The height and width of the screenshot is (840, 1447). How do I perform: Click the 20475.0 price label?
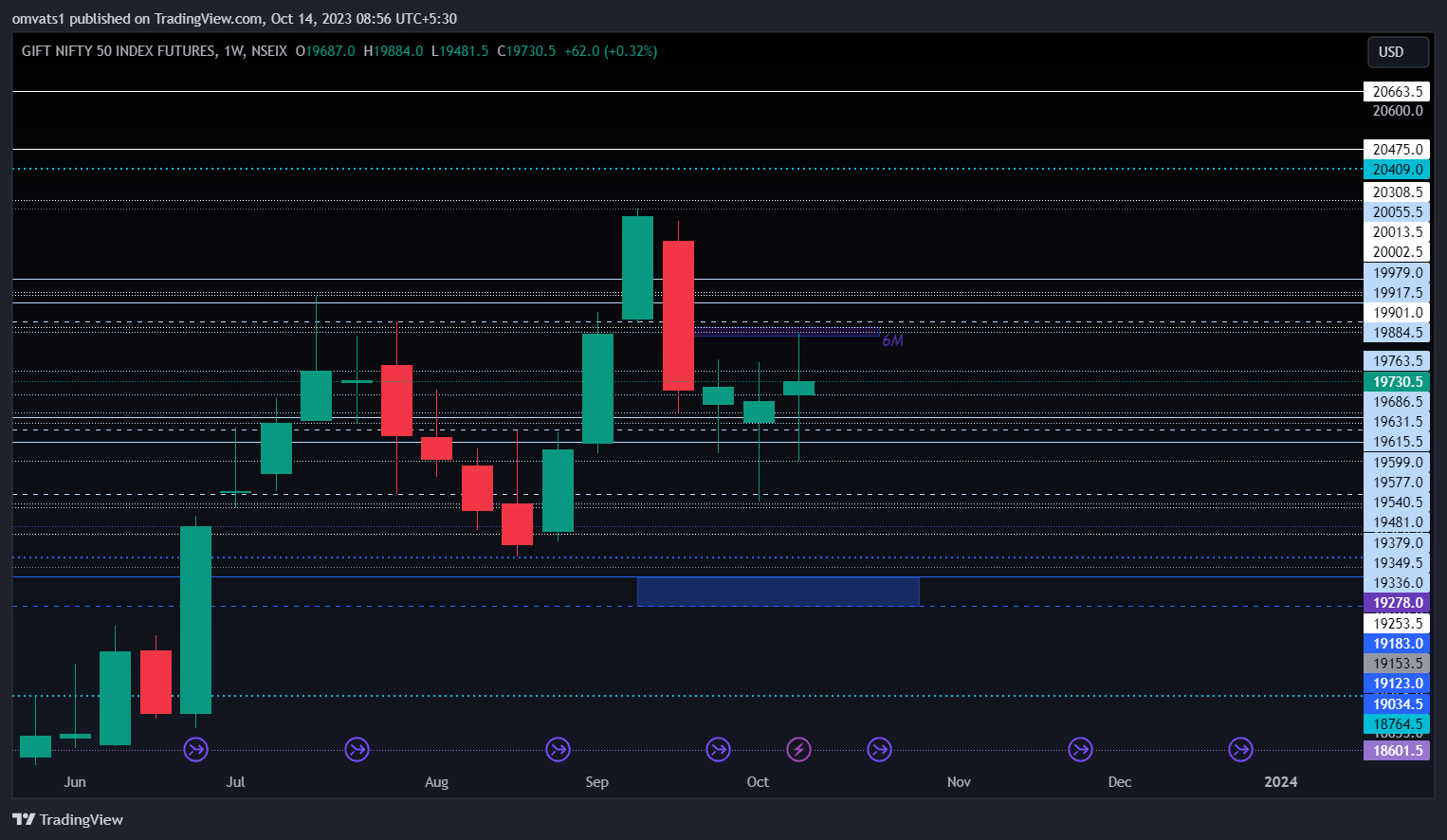point(1397,150)
